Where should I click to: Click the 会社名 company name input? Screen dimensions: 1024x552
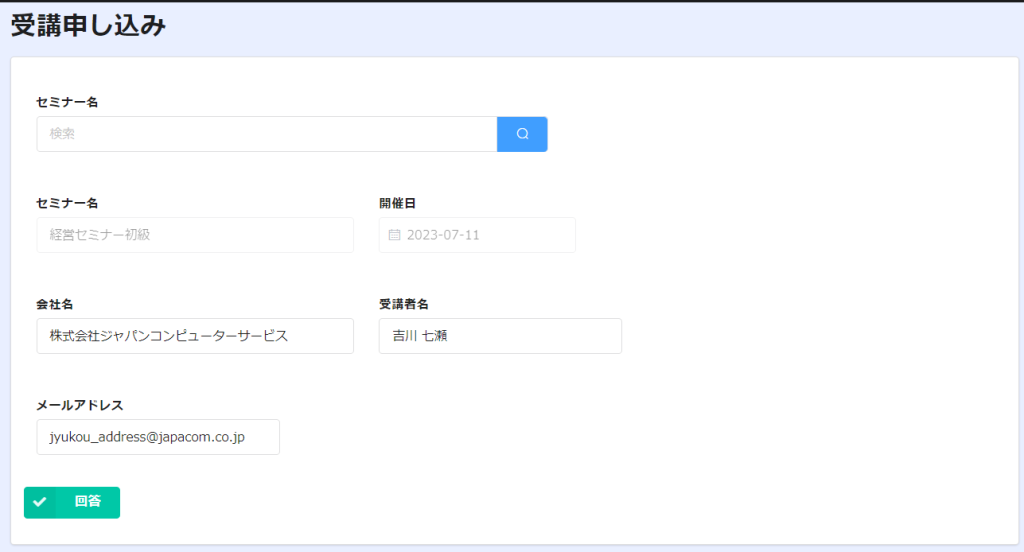coord(195,336)
